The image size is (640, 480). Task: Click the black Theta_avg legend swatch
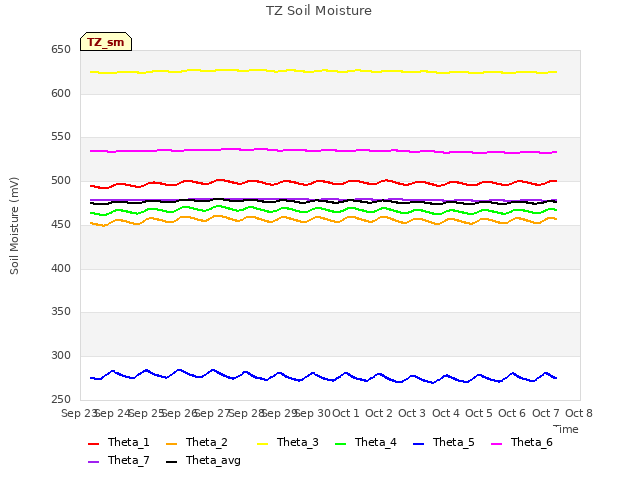click(x=171, y=462)
